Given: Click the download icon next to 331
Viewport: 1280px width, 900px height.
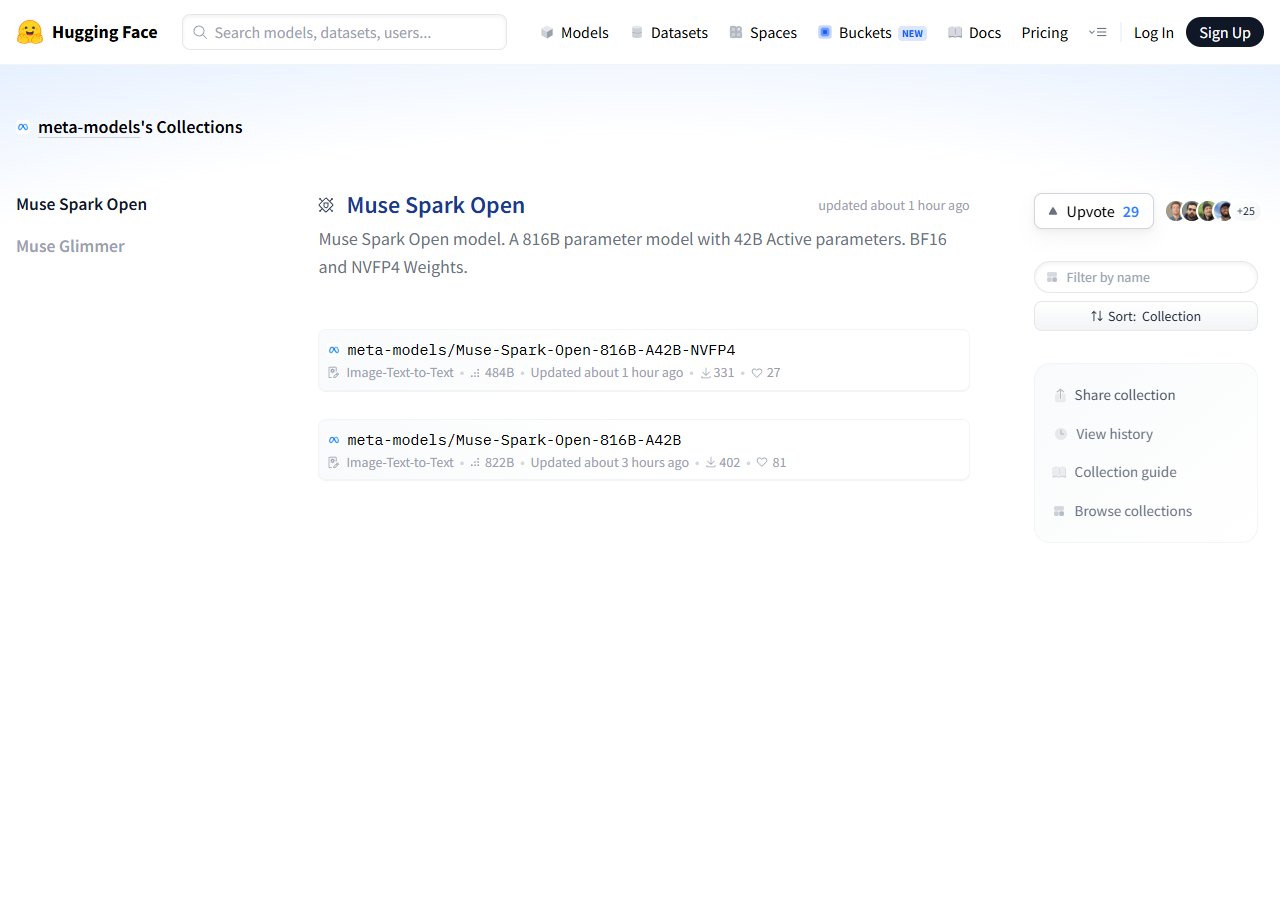Looking at the screenshot, I should pos(705,373).
